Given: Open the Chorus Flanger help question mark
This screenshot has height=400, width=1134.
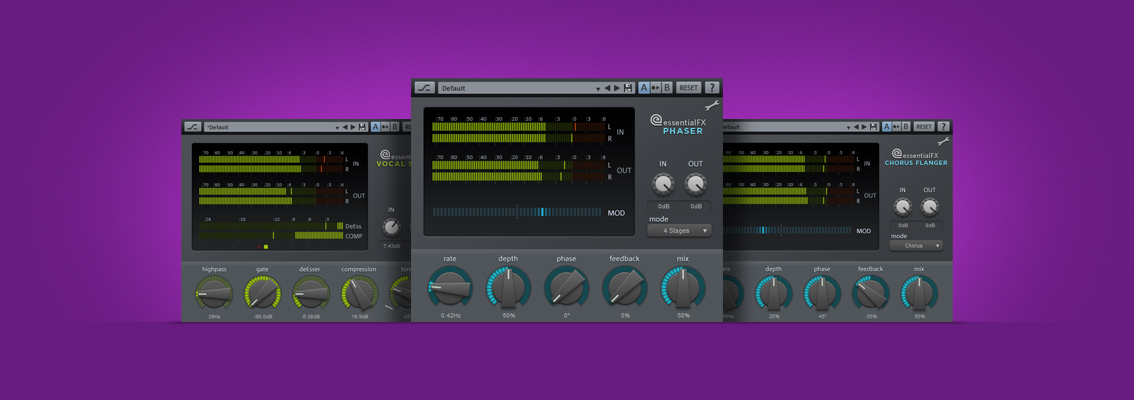Looking at the screenshot, I should point(943,127).
